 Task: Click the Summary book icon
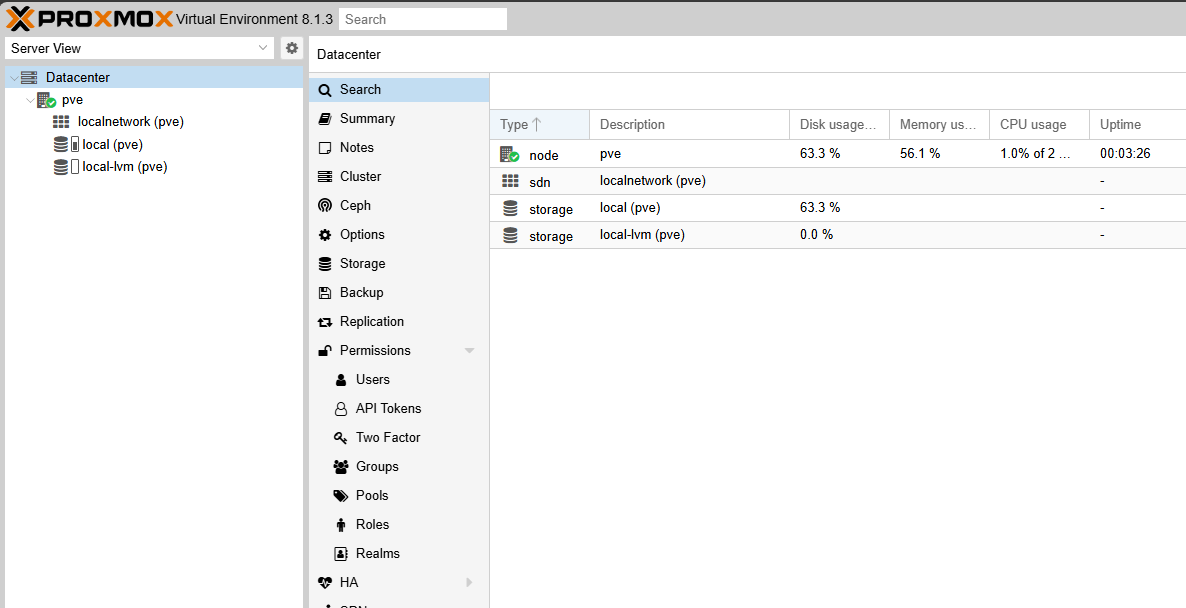(x=325, y=119)
